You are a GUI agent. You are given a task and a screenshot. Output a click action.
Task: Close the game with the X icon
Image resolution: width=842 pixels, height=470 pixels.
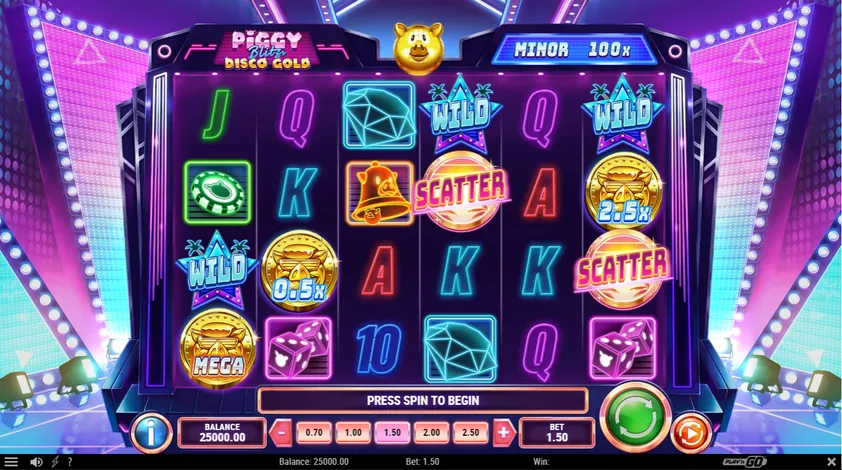(x=831, y=461)
